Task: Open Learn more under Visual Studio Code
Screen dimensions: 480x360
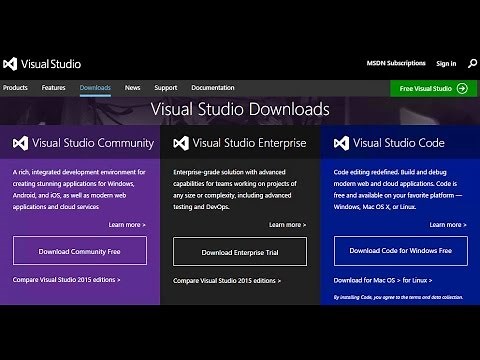Action: point(448,225)
